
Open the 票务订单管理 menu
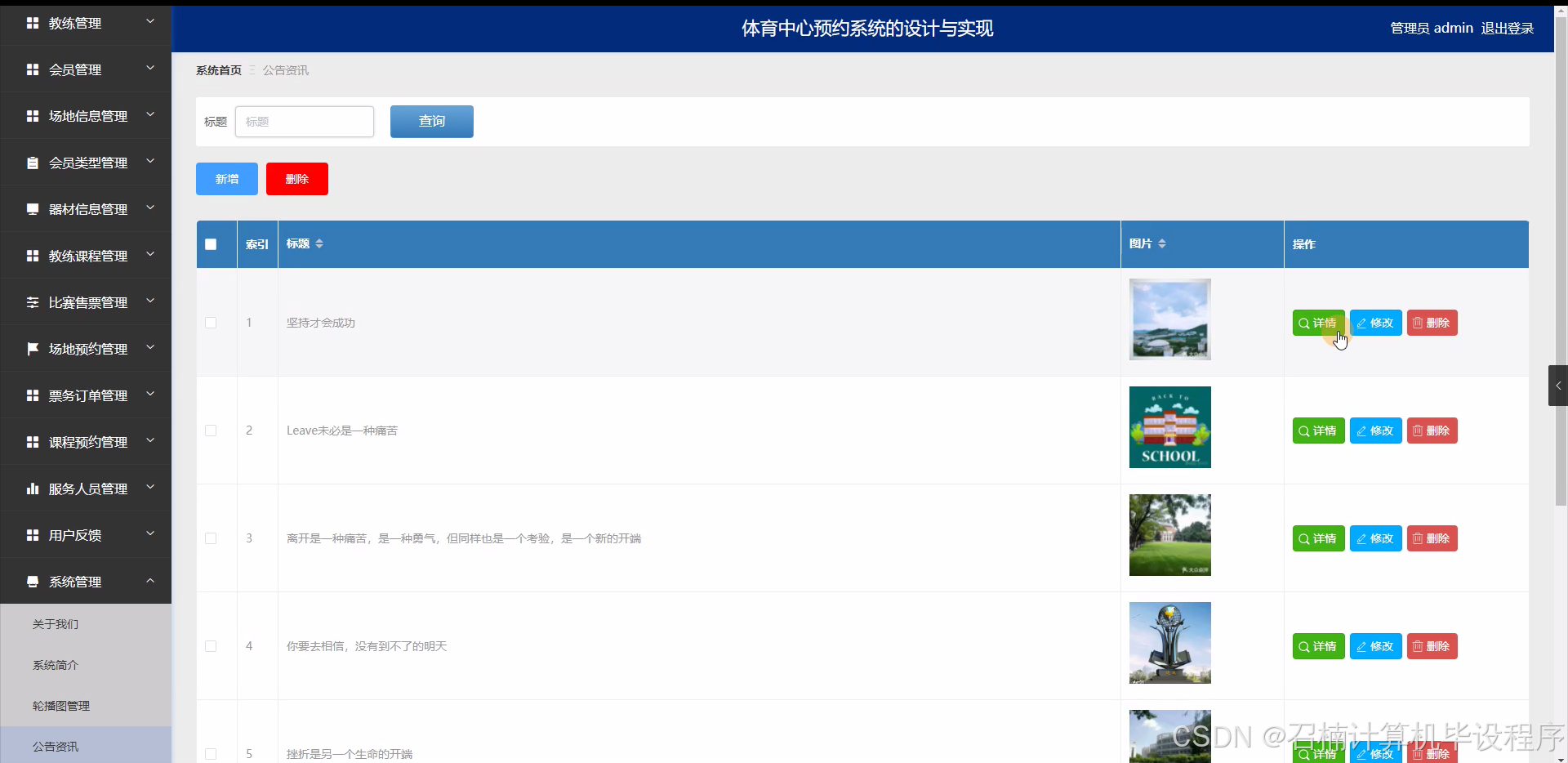(x=86, y=395)
